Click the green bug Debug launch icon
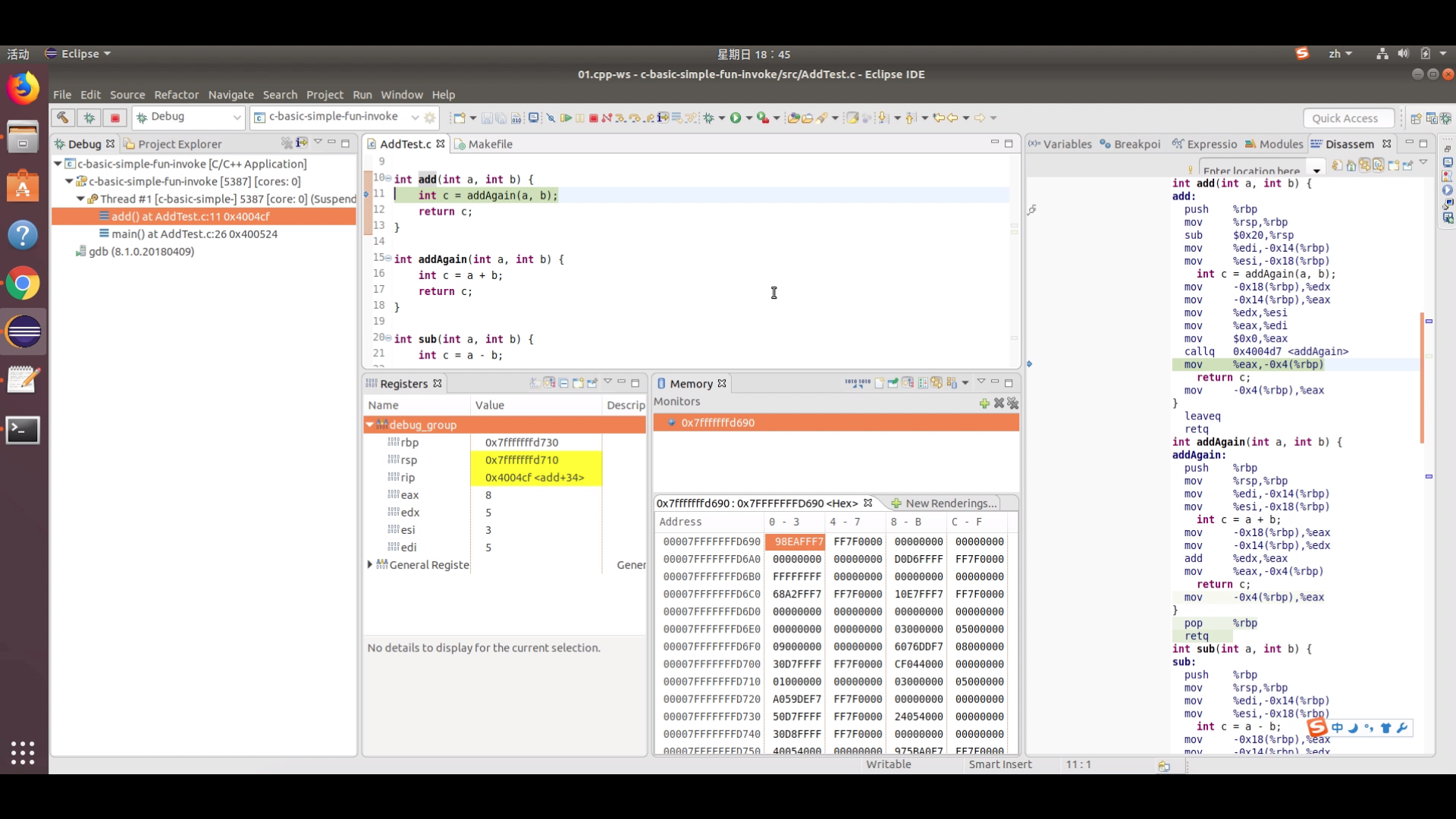 click(x=709, y=118)
